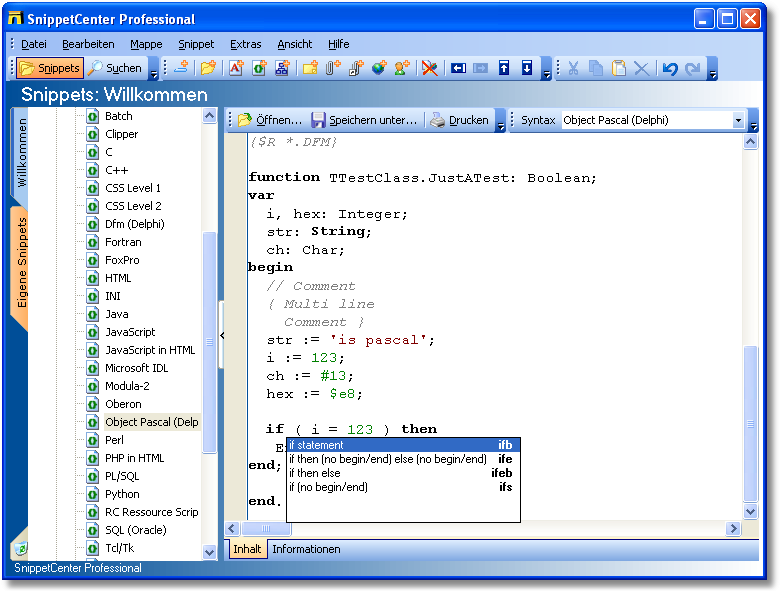Add a new code snippet (green icon)
Image resolution: width=781 pixels, height=594 pixels.
pos(259,68)
